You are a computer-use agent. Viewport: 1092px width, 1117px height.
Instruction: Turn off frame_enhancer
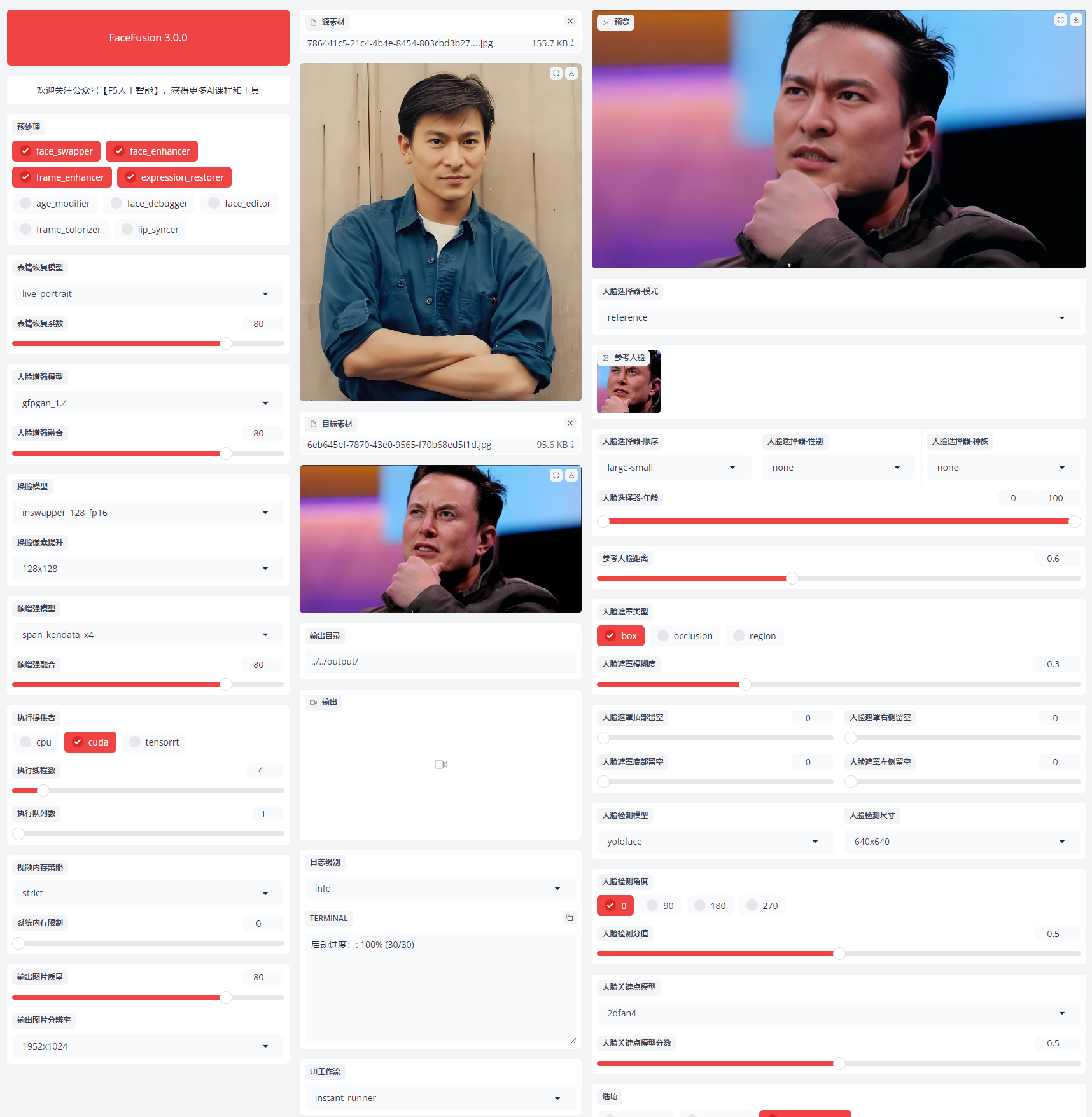(x=62, y=177)
